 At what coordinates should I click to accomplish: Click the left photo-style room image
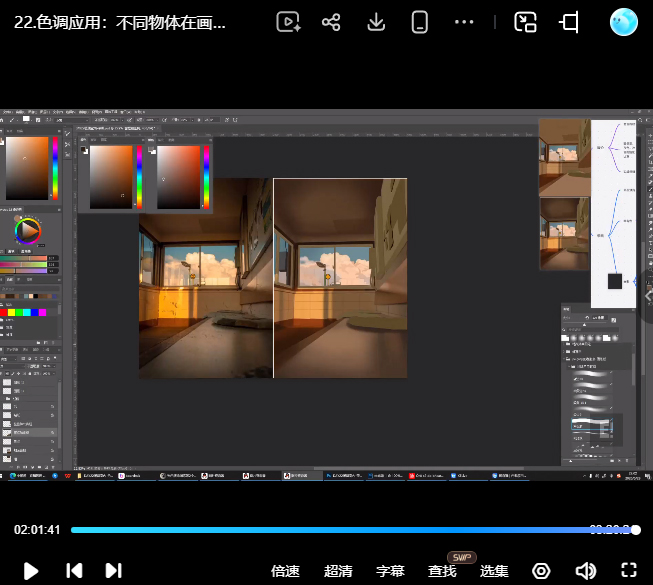[206, 278]
